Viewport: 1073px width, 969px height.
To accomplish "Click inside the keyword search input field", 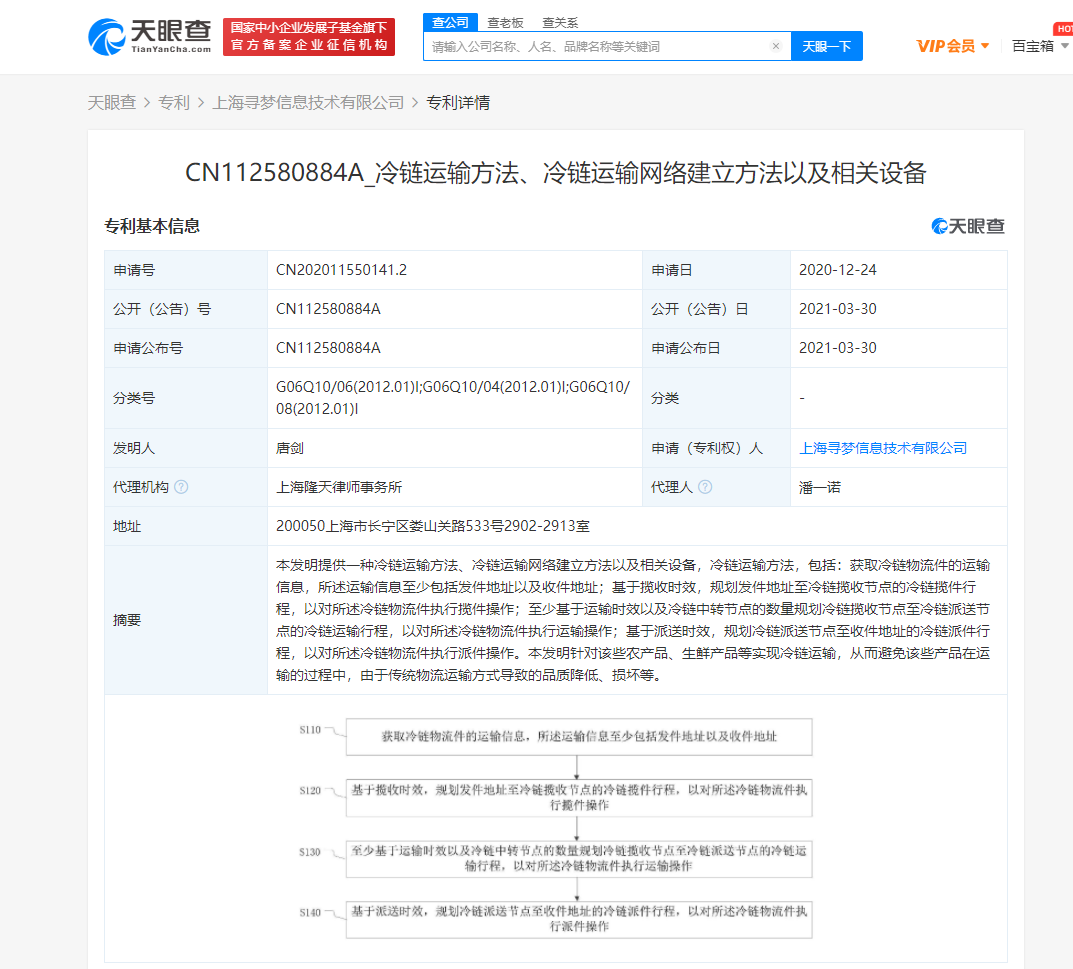I will coord(600,46).
